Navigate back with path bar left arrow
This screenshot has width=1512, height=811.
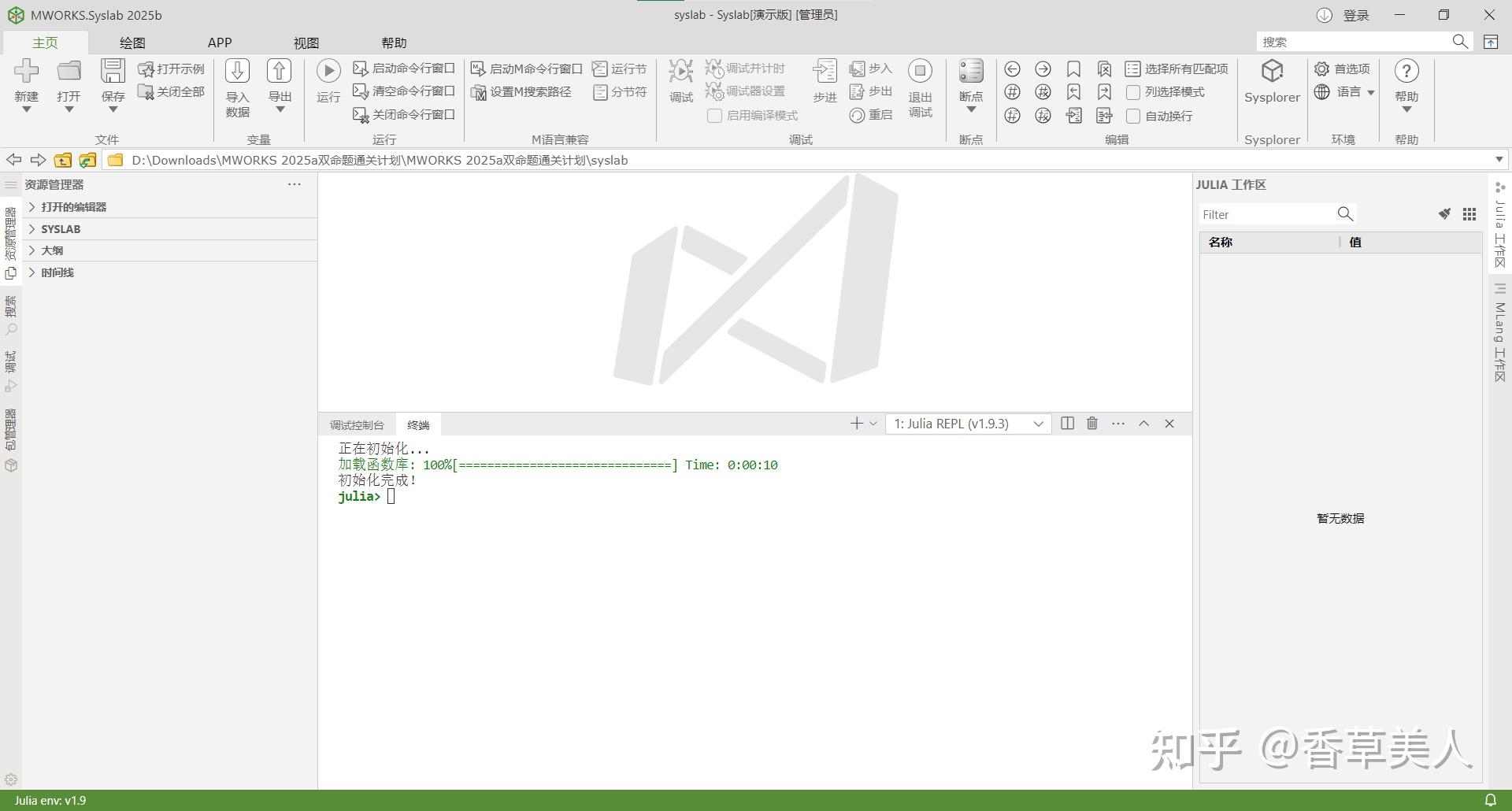[x=13, y=160]
